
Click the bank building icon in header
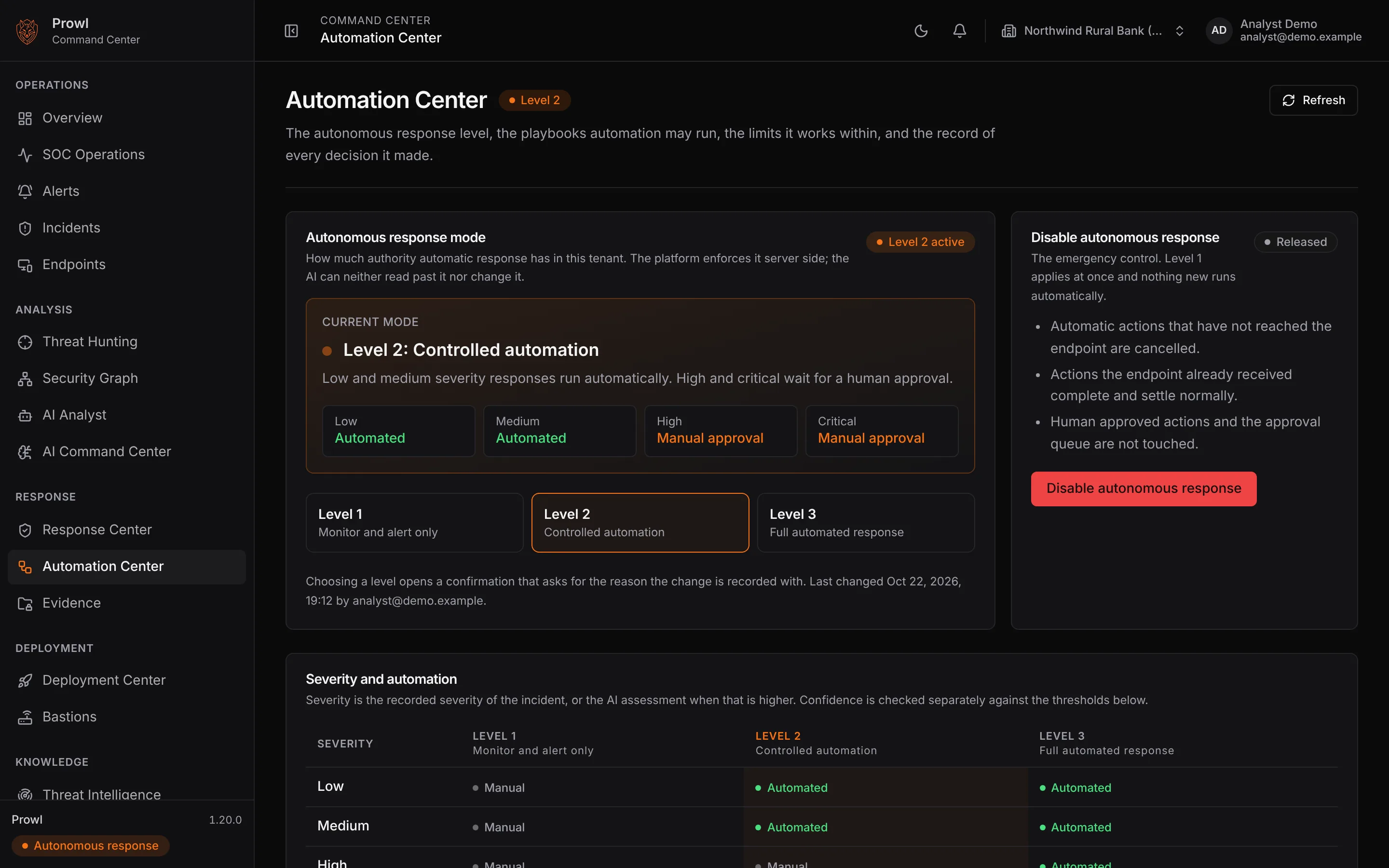point(1008,30)
